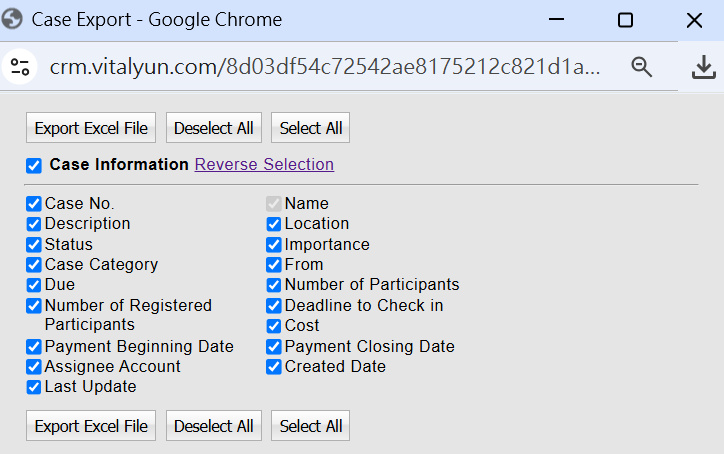Click the address bar URL
Screen dimensions: 724x454
325,67
